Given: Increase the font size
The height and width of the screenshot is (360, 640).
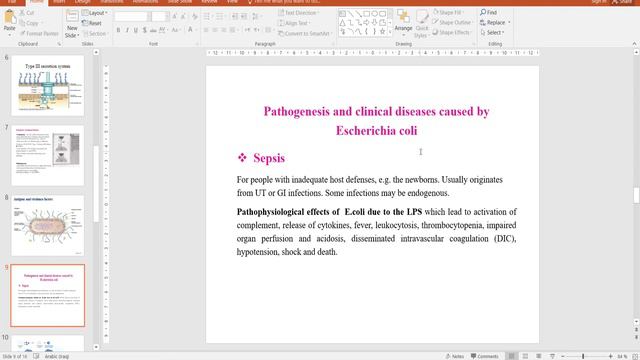Looking at the screenshot, I should click(x=175, y=16).
